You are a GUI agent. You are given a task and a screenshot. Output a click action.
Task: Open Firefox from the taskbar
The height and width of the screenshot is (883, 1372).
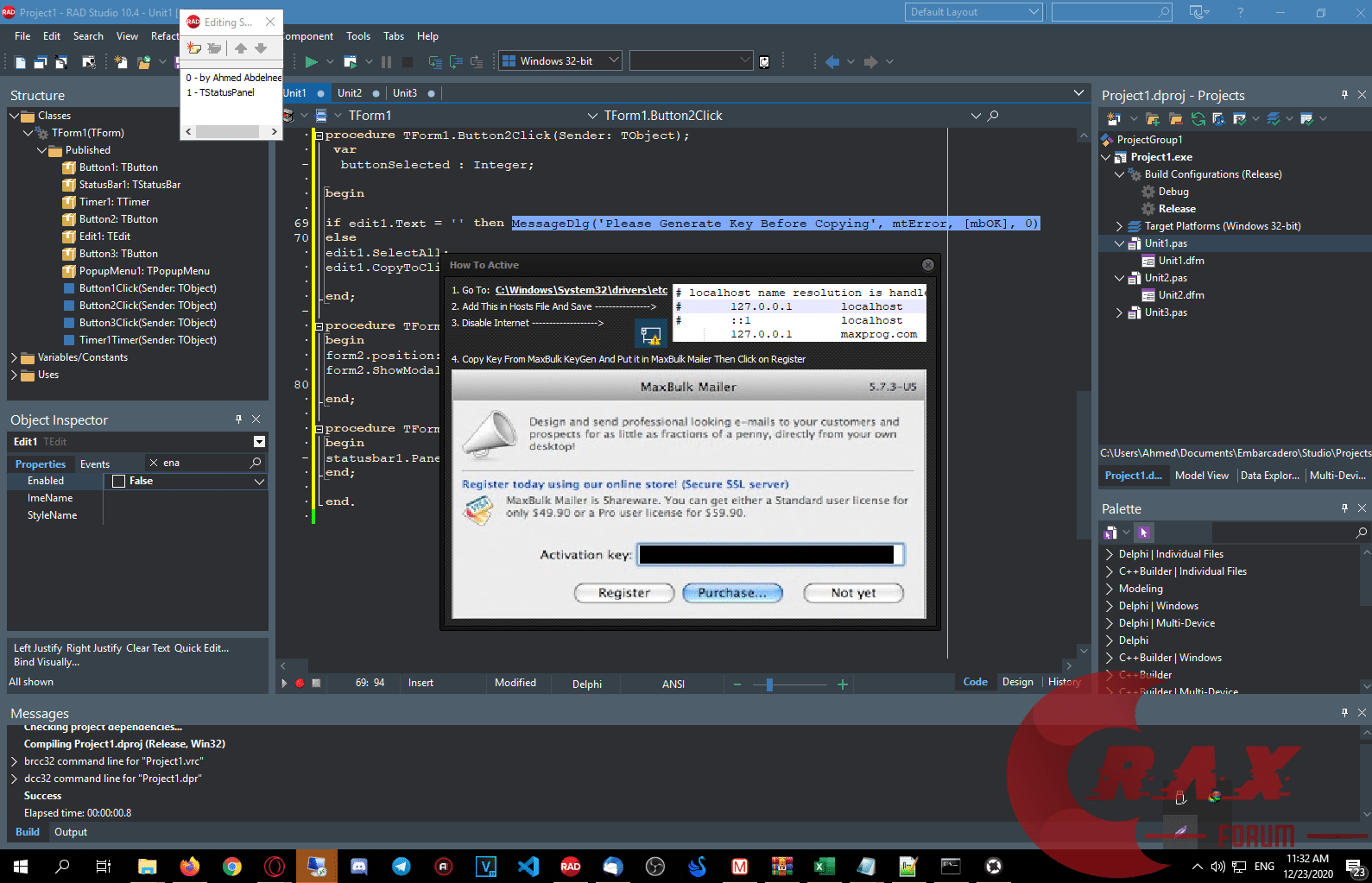click(190, 866)
